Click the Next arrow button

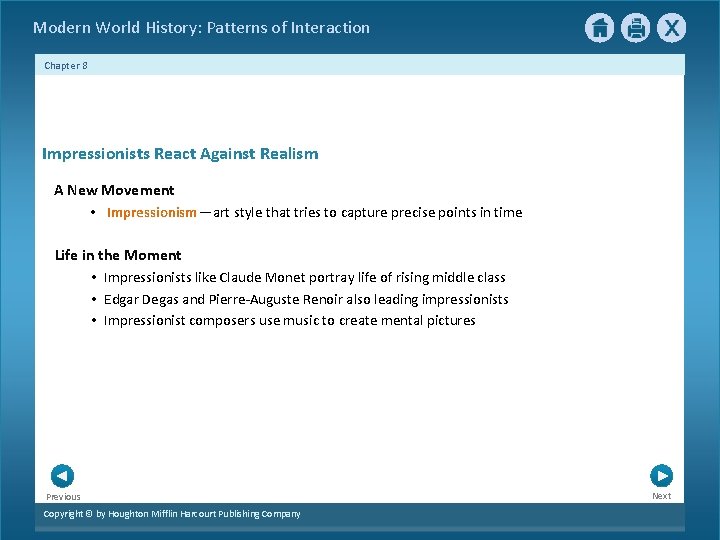point(662,476)
